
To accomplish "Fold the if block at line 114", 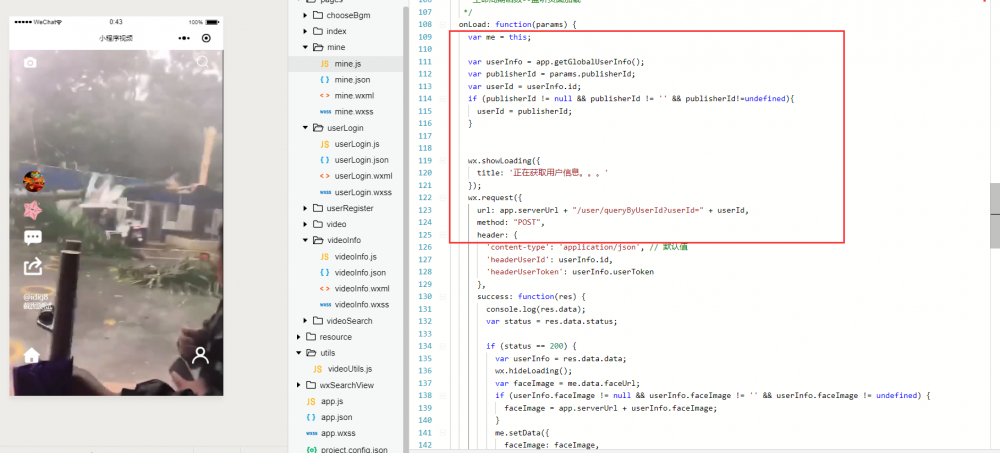I will point(443,99).
